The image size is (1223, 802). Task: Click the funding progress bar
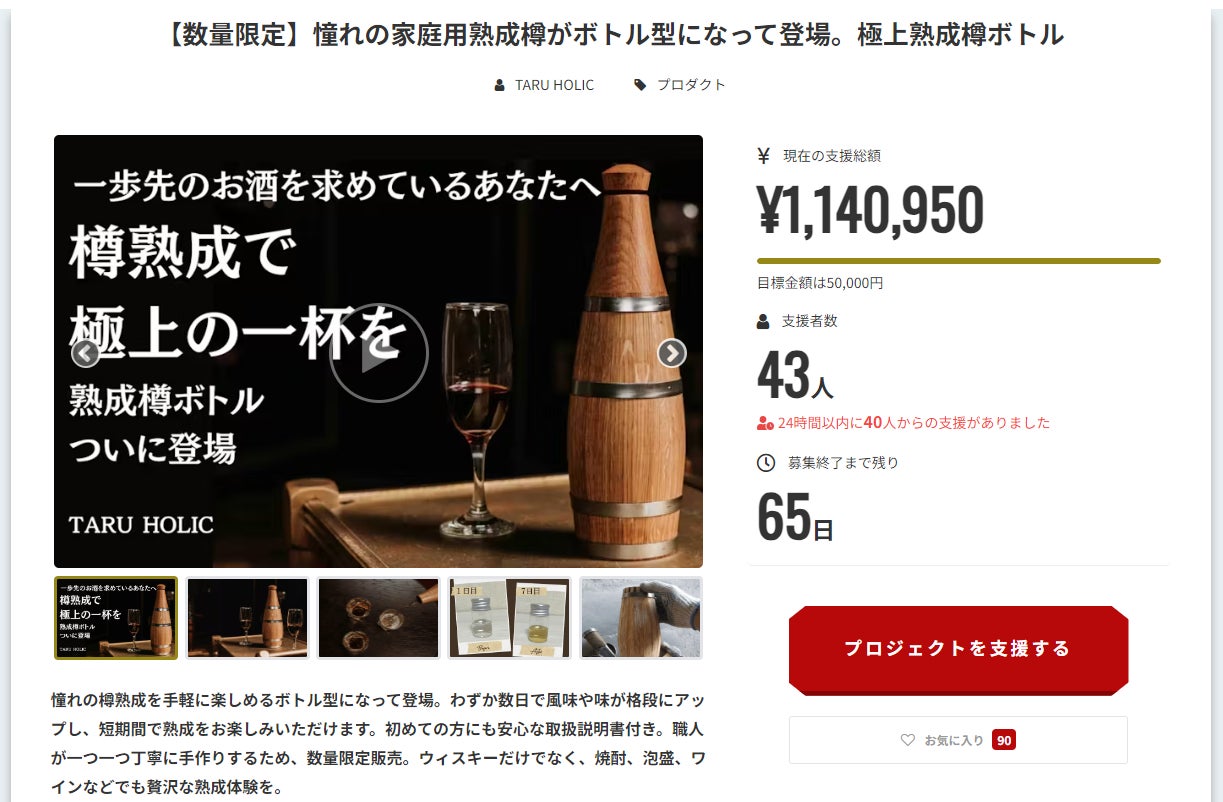(958, 261)
